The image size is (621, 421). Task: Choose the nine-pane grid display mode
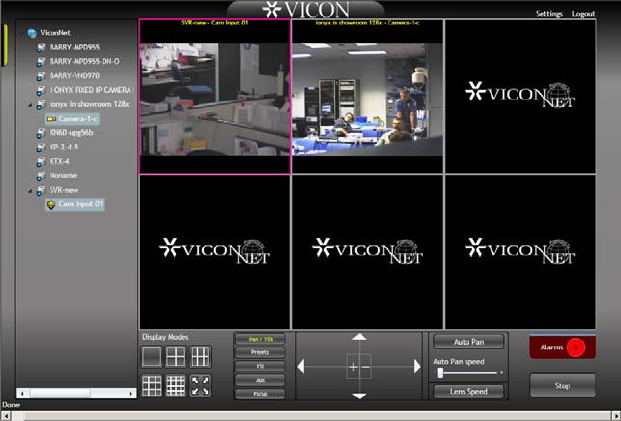[x=151, y=386]
